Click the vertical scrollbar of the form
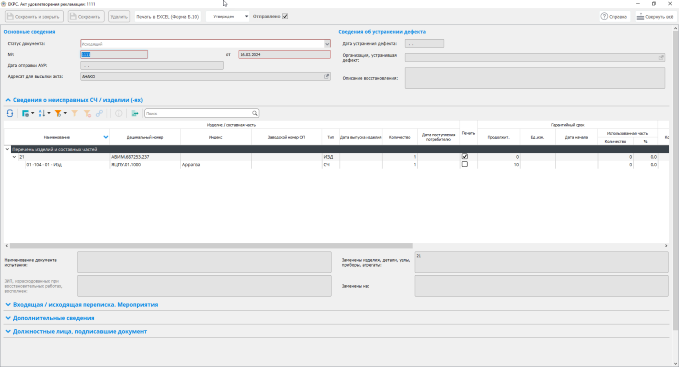This screenshot has height=367, width=679. pos(675,180)
